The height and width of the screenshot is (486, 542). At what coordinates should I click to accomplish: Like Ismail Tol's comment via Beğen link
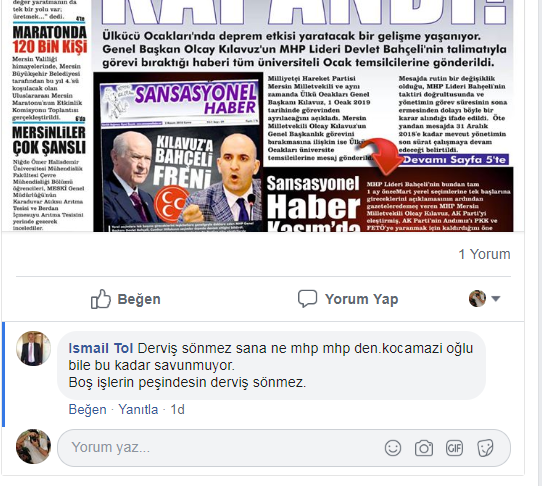(x=87, y=410)
